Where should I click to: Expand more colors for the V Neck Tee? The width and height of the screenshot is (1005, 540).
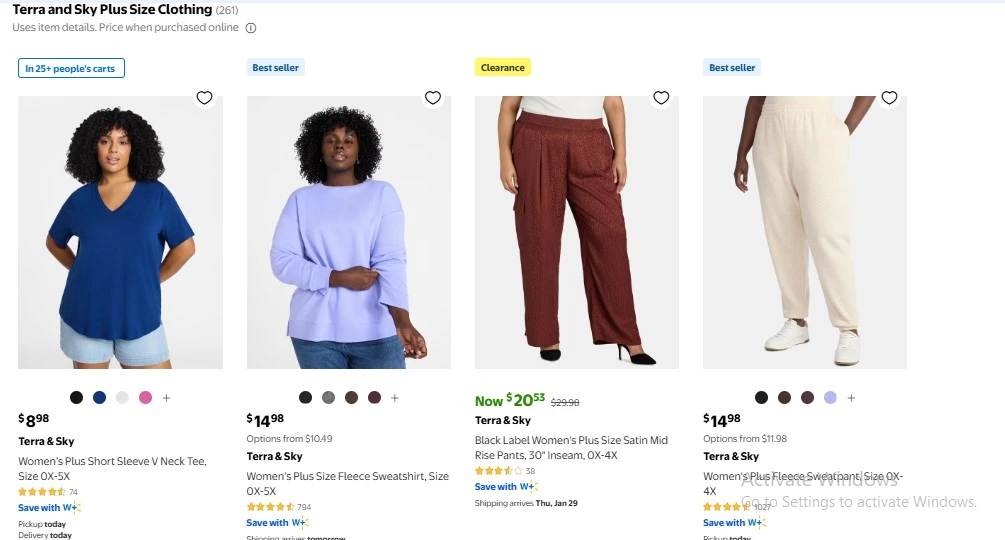pos(167,398)
